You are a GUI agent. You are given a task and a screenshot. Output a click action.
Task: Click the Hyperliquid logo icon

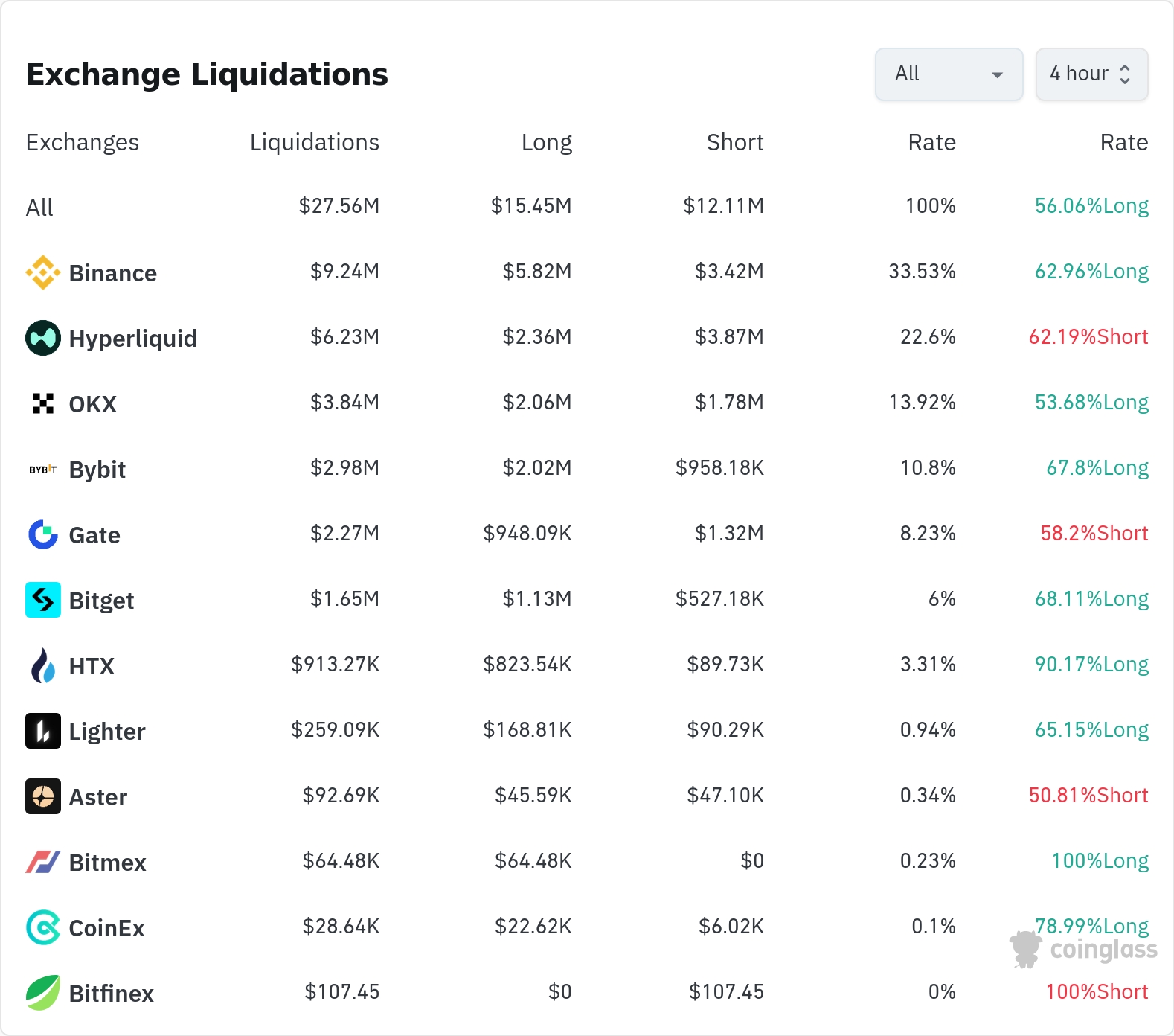(x=43, y=338)
